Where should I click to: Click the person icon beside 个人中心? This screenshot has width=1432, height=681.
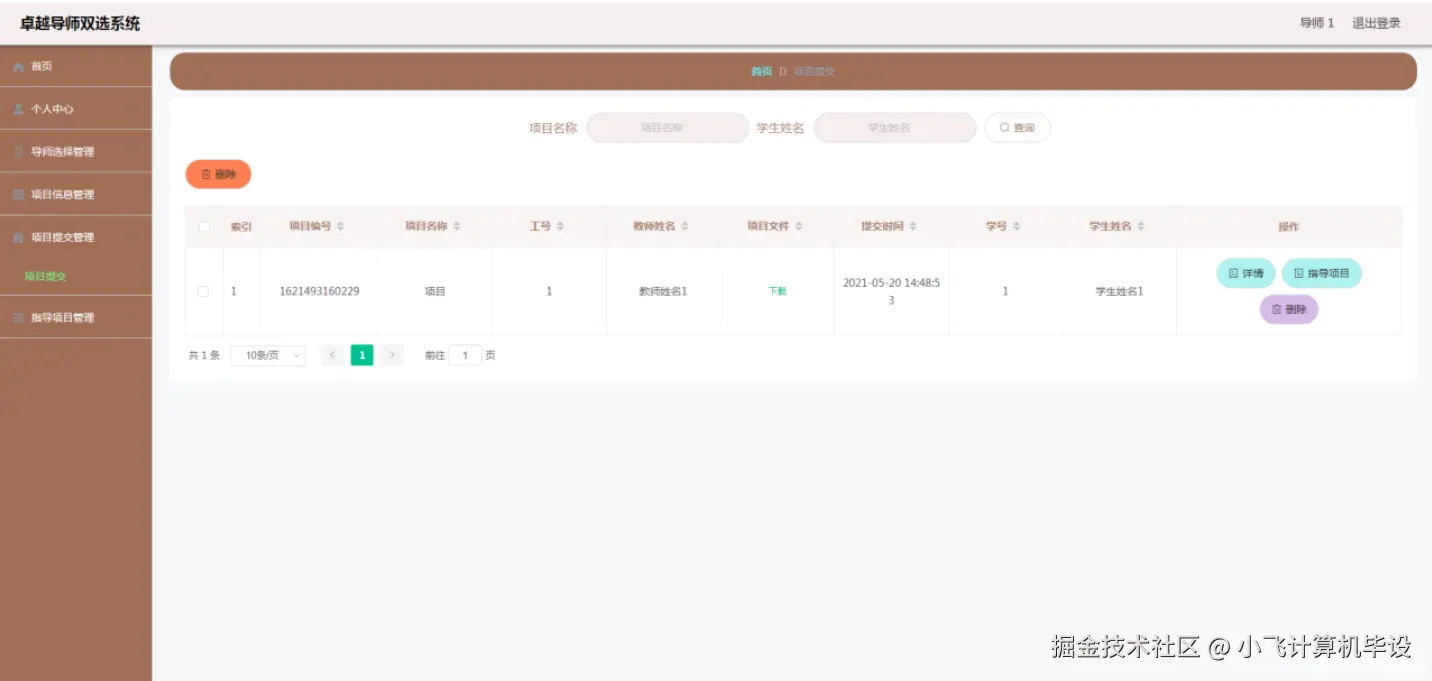click(18, 109)
